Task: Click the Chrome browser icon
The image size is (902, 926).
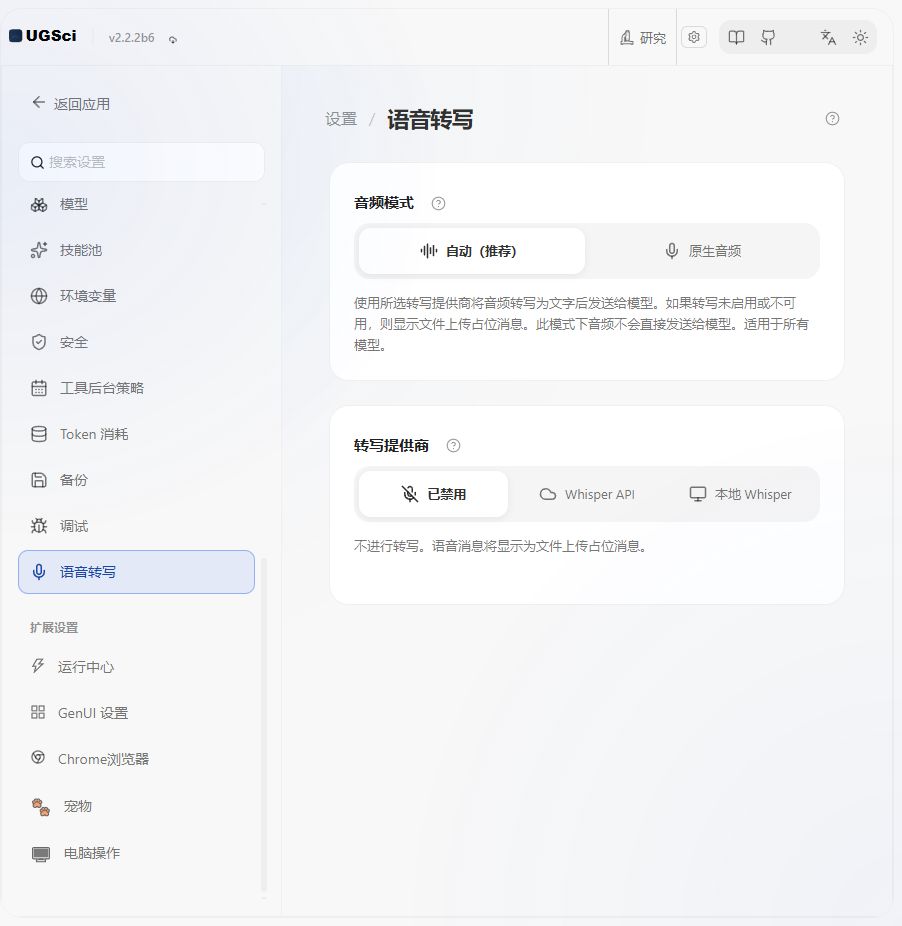Action: pos(38,757)
